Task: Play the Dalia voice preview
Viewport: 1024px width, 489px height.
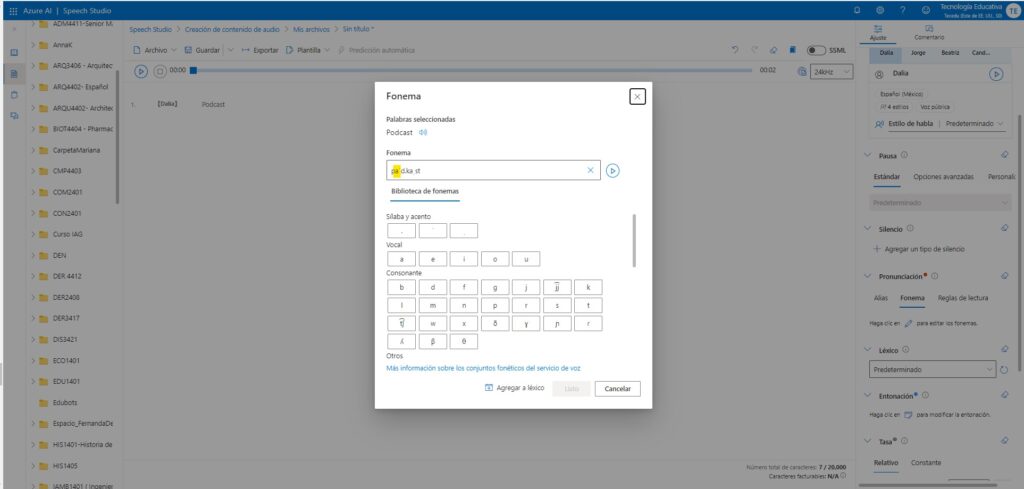Action: 995,74
